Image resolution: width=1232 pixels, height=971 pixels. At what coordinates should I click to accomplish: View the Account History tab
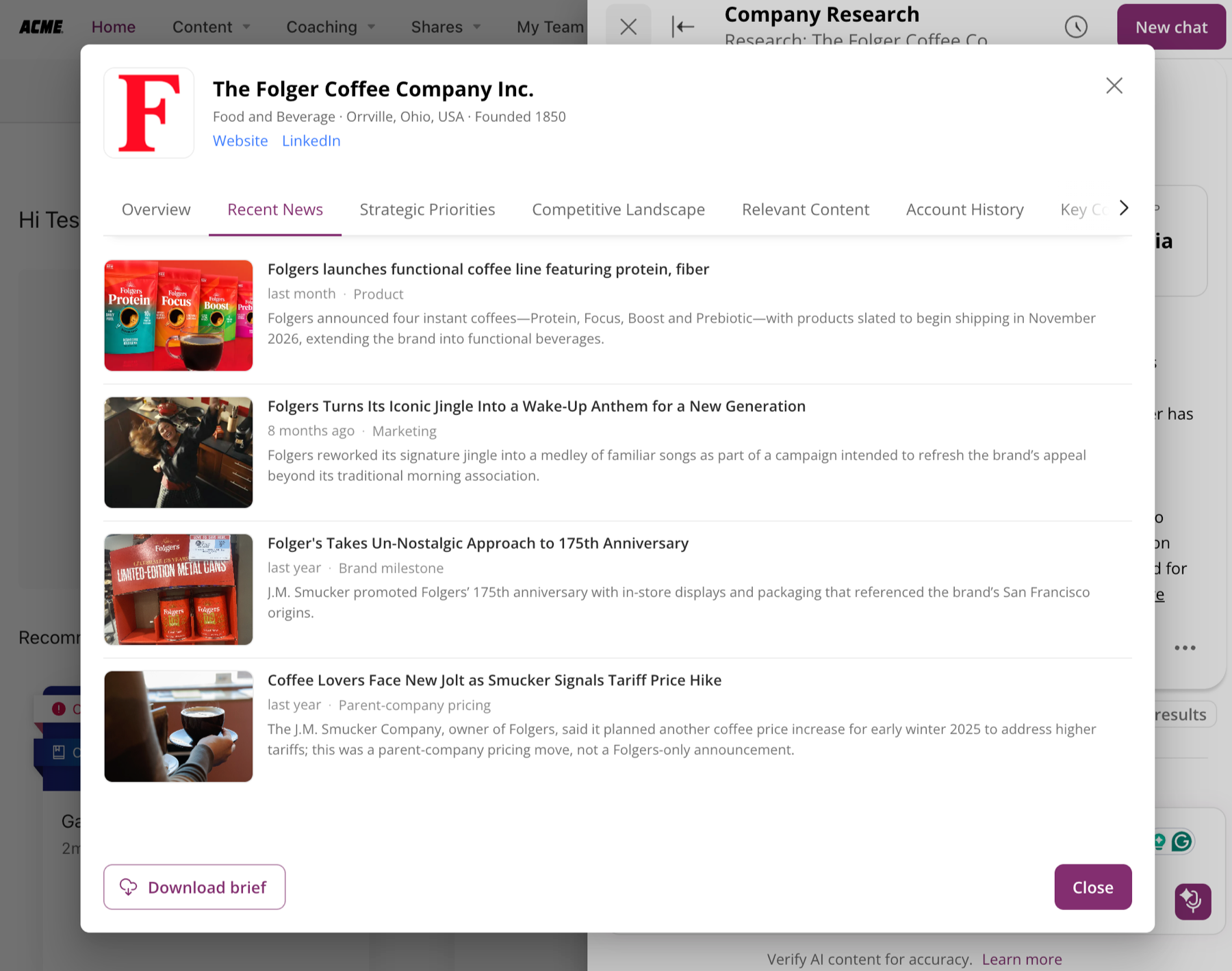tap(965, 210)
